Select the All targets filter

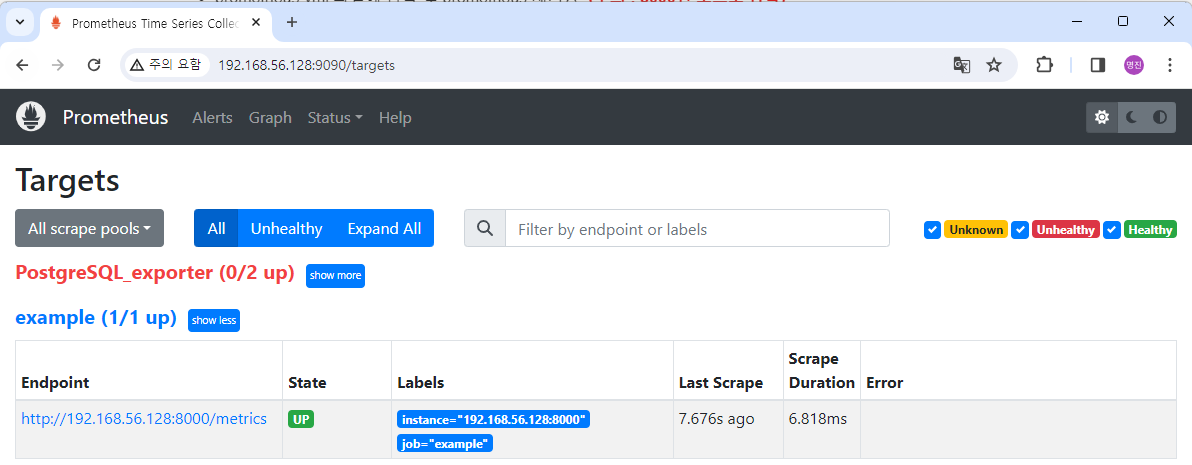tap(216, 228)
